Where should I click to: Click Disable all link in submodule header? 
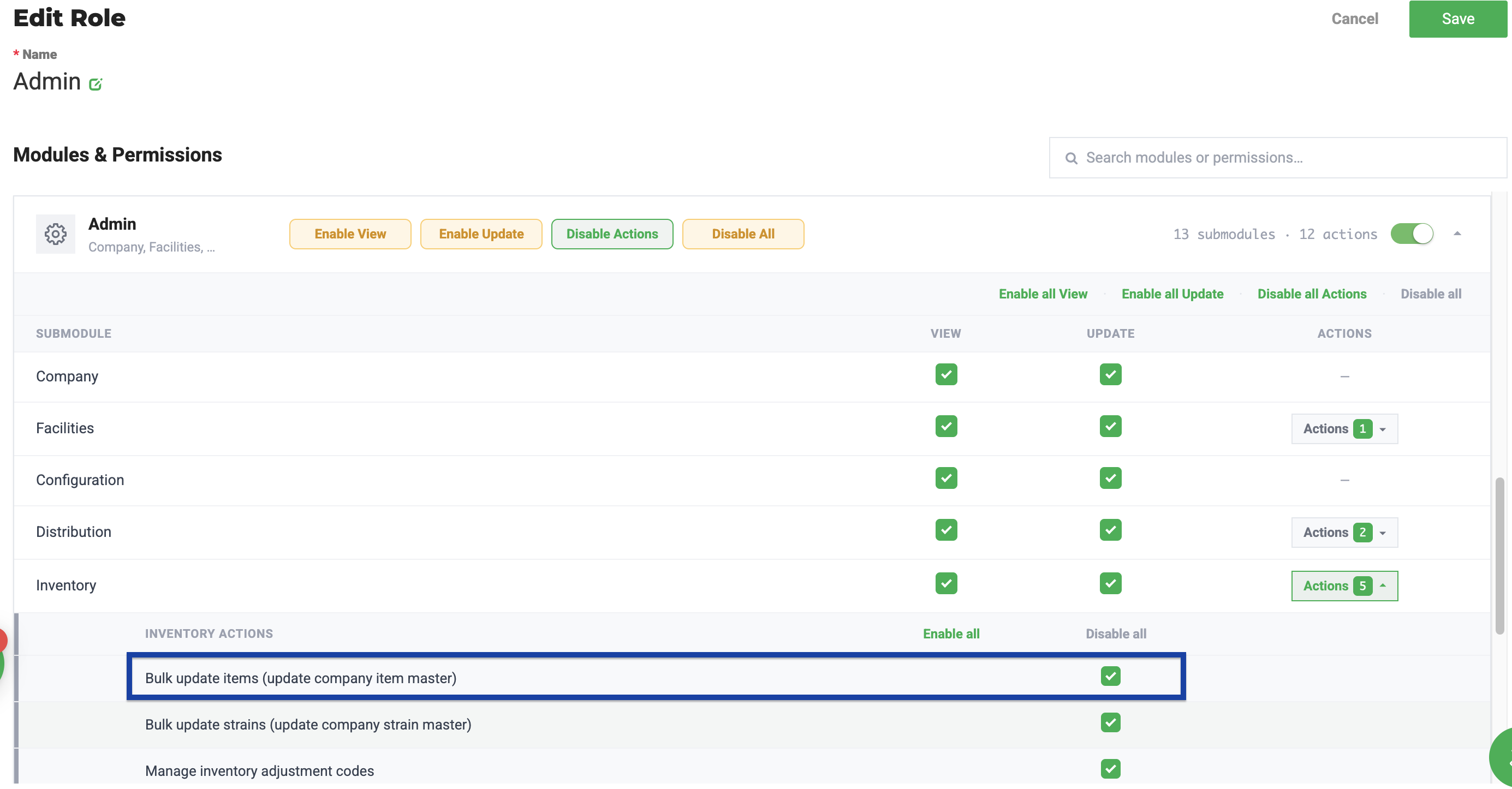pyautogui.click(x=1431, y=294)
